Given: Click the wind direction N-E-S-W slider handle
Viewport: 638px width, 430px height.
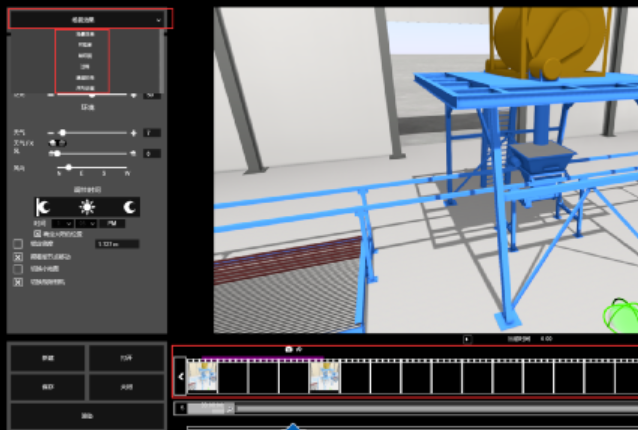Looking at the screenshot, I should coord(69,167).
